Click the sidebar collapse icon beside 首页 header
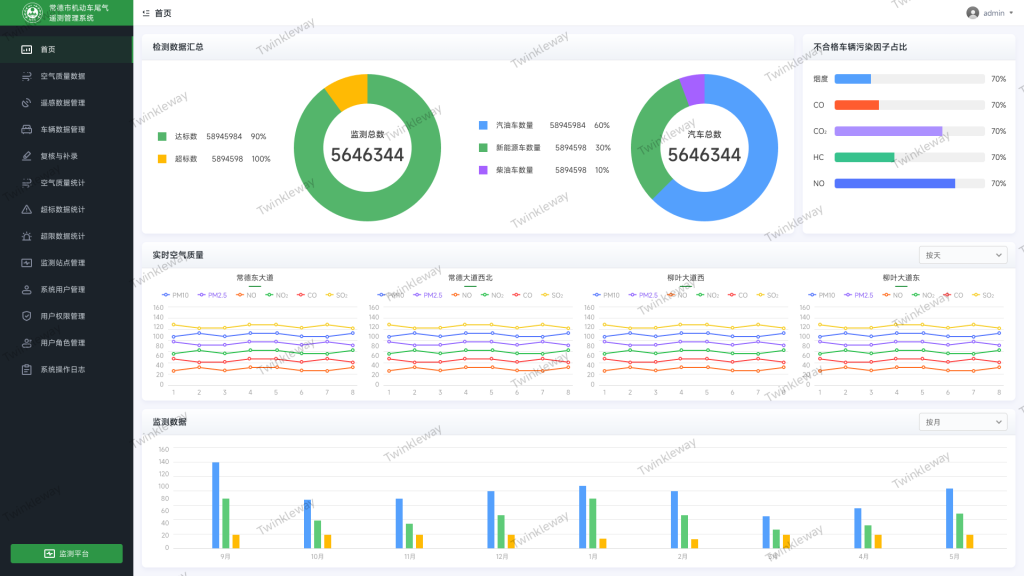The width and height of the screenshot is (1024, 576). (147, 13)
